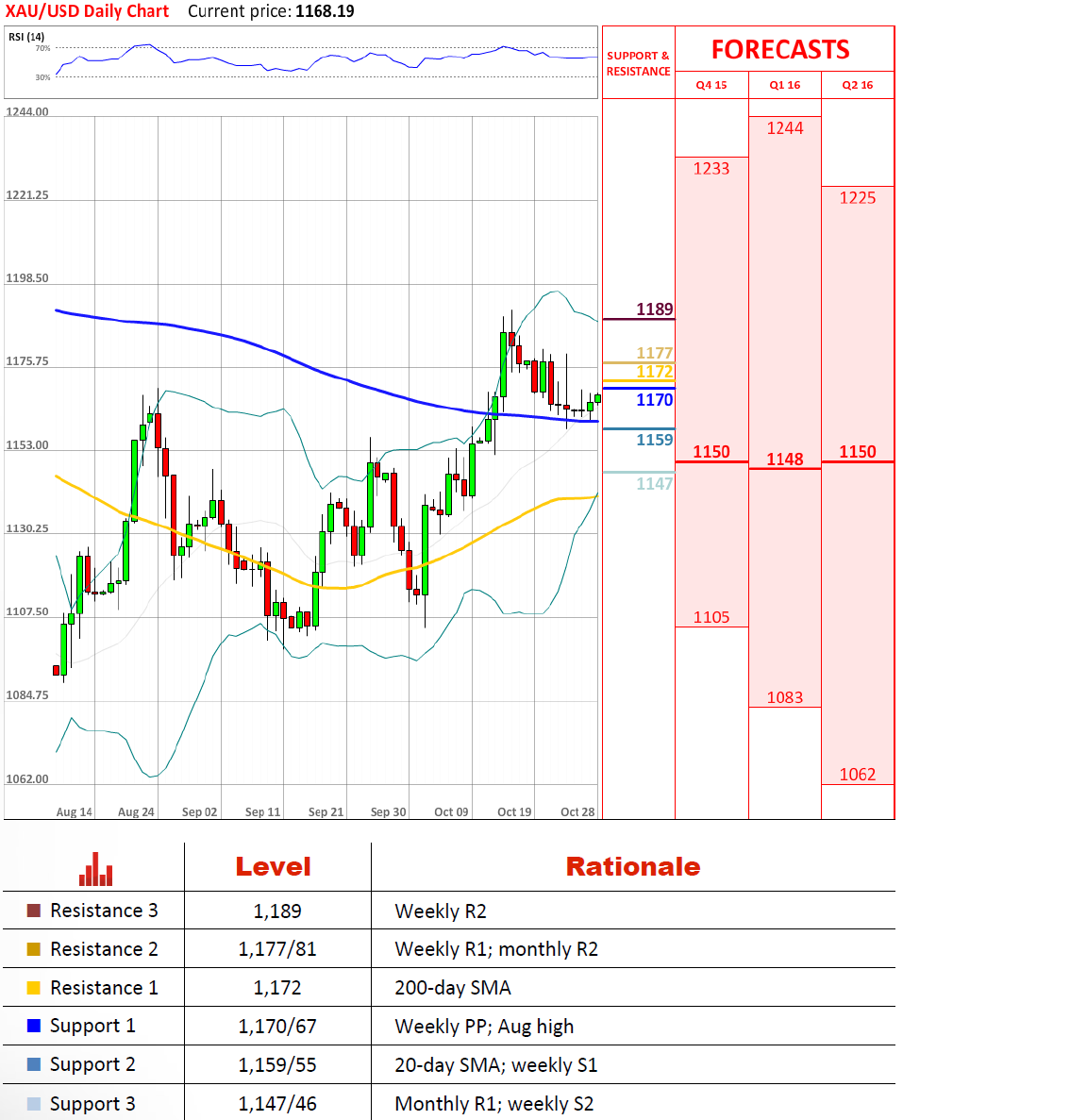This screenshot has width=1087, height=1120.
Task: Click the 200-day SMA rationale text
Action: [453, 988]
